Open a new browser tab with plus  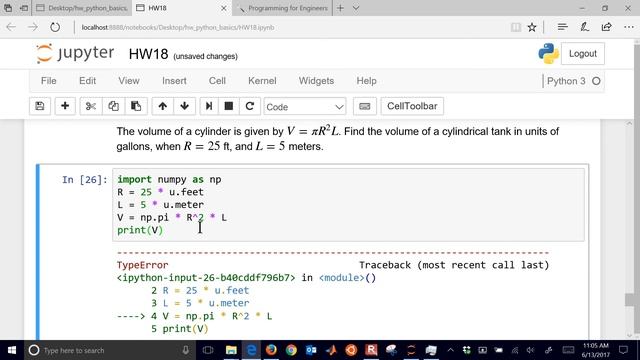tap(340, 8)
